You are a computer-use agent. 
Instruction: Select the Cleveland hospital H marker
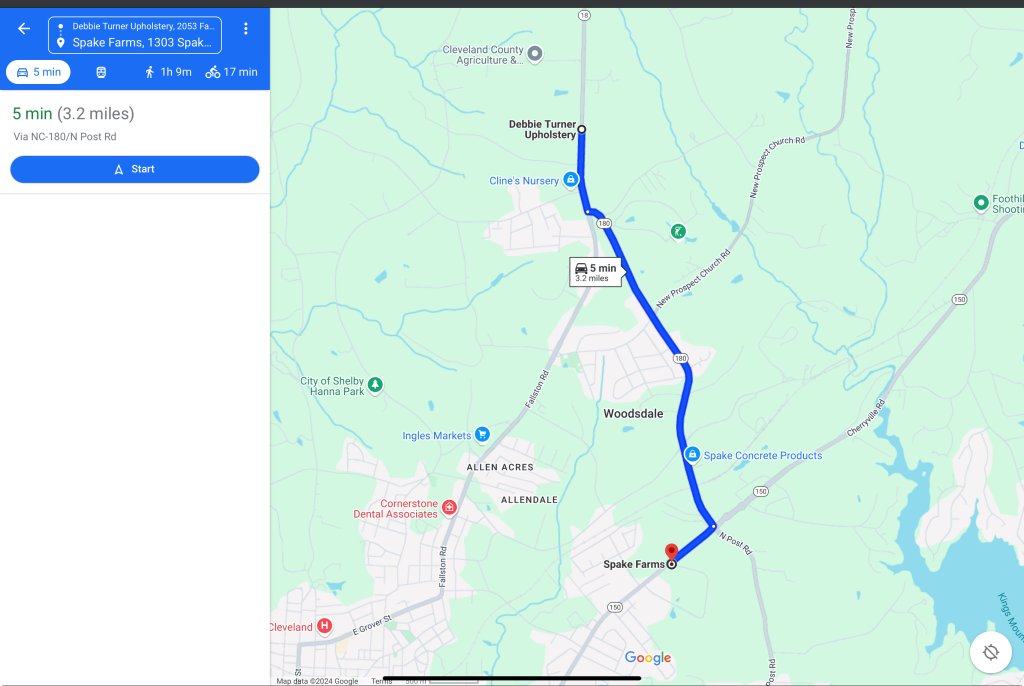(x=324, y=626)
